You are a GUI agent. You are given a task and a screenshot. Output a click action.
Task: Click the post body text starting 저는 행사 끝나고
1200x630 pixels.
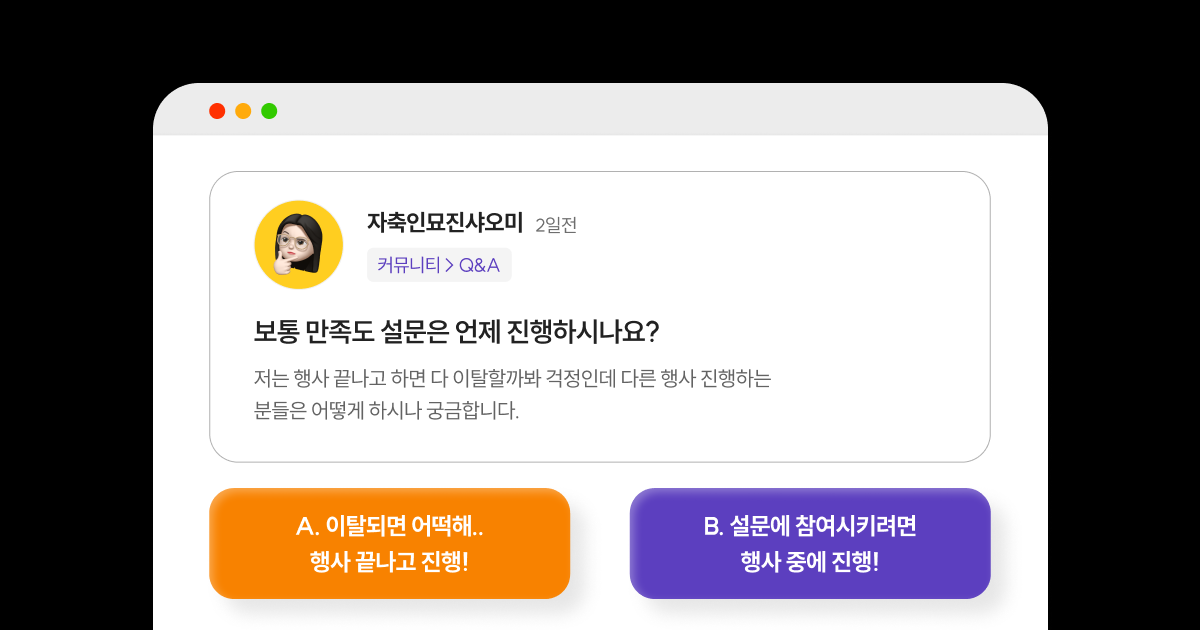[x=513, y=379]
